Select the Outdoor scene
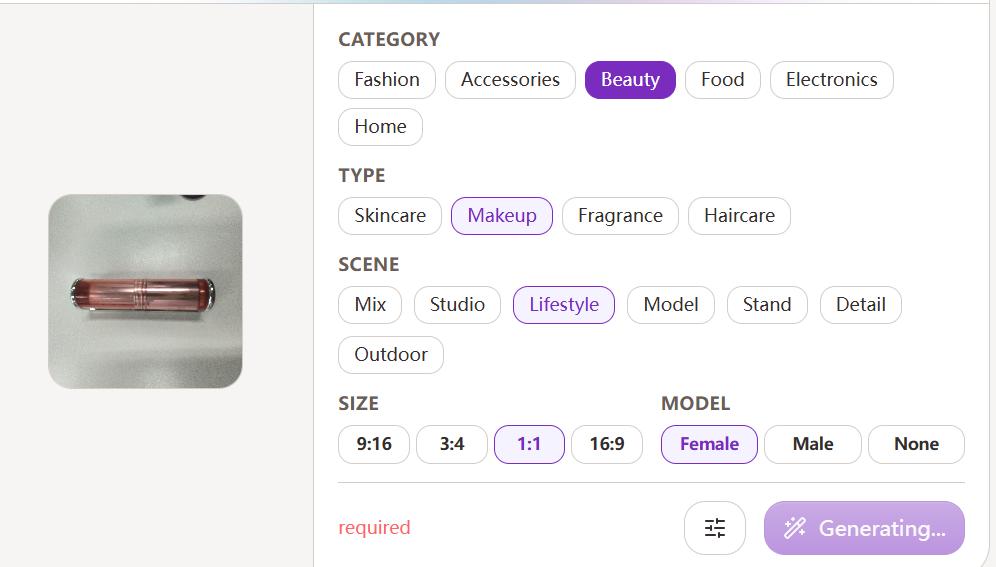 pos(391,355)
